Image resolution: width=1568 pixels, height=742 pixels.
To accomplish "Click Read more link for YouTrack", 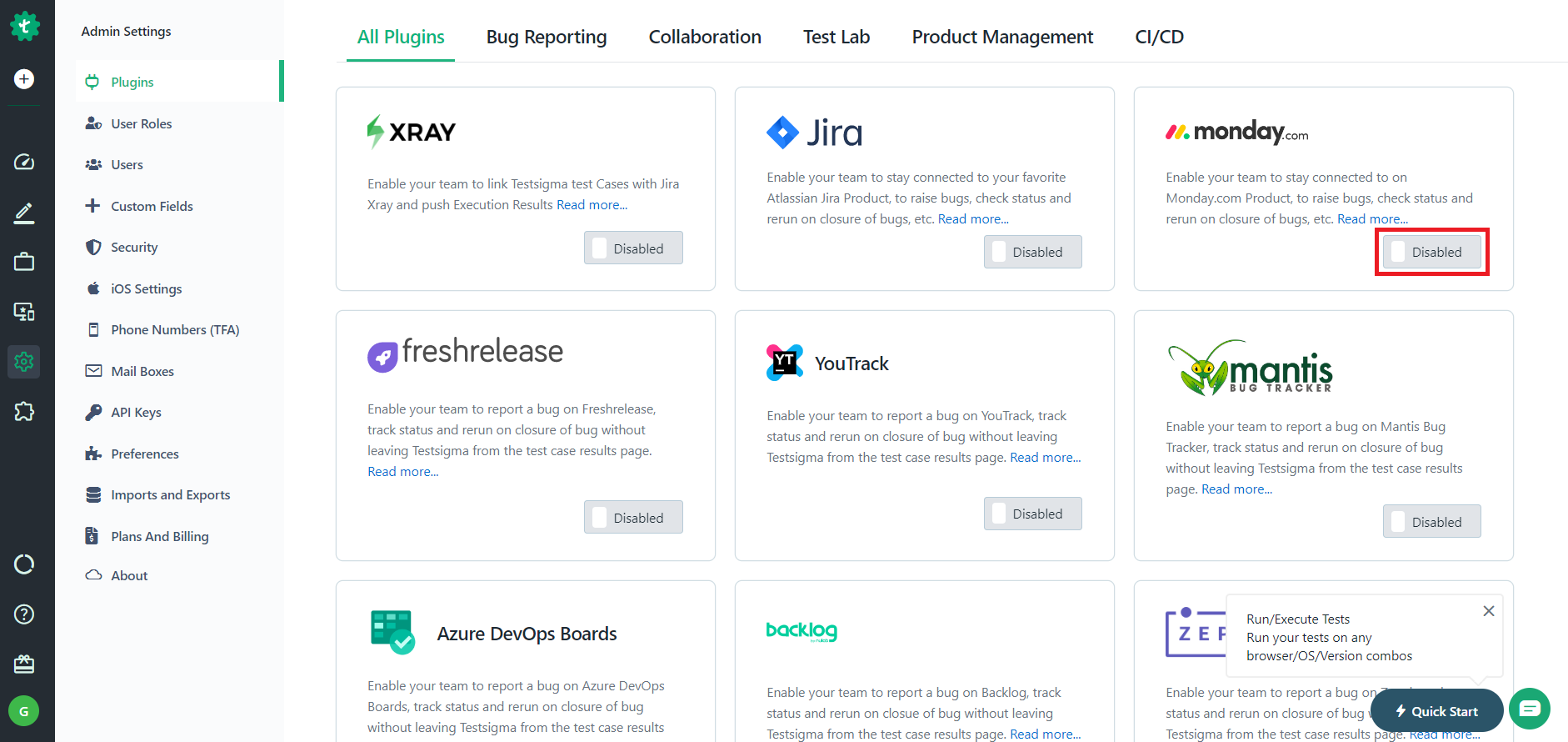I will 1045,457.
